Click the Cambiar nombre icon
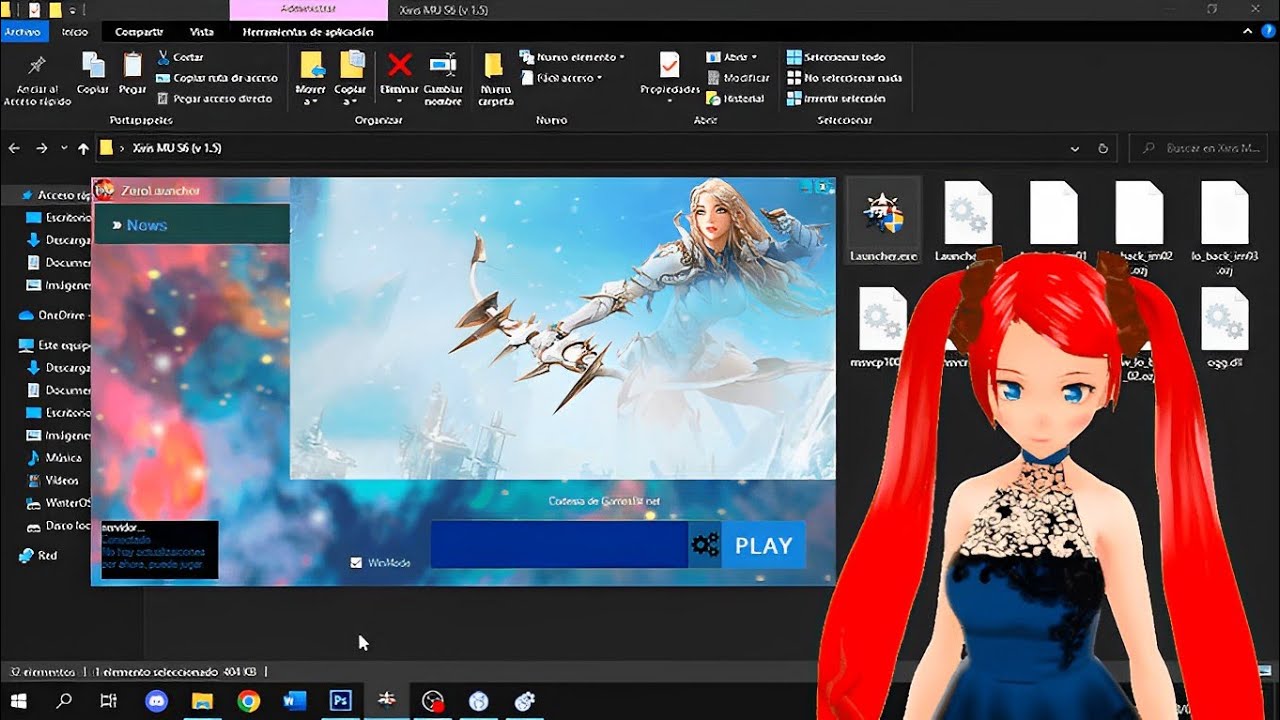1280x720 pixels. click(443, 66)
